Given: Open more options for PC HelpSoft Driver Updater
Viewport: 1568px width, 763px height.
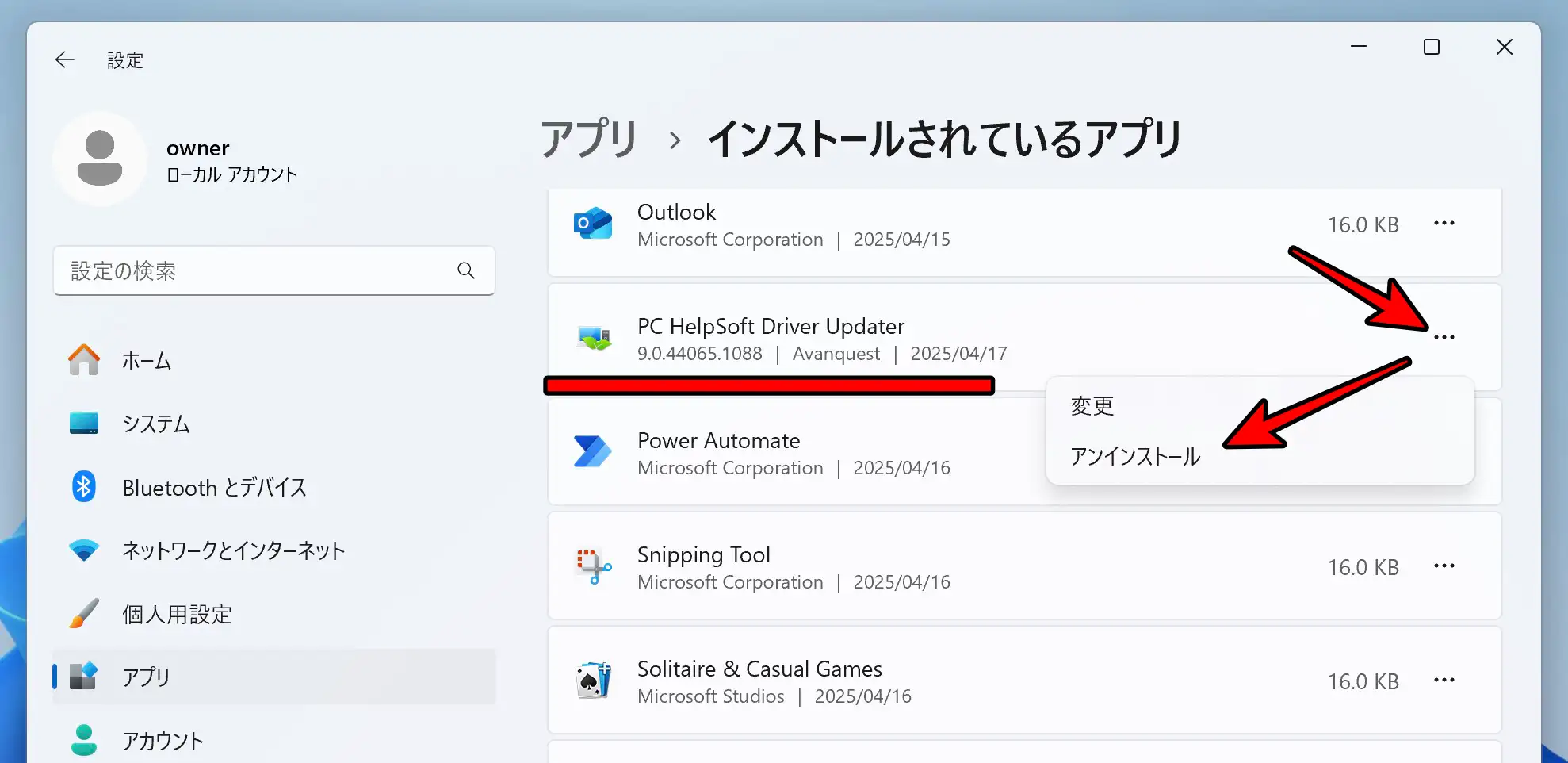Looking at the screenshot, I should click(x=1444, y=338).
